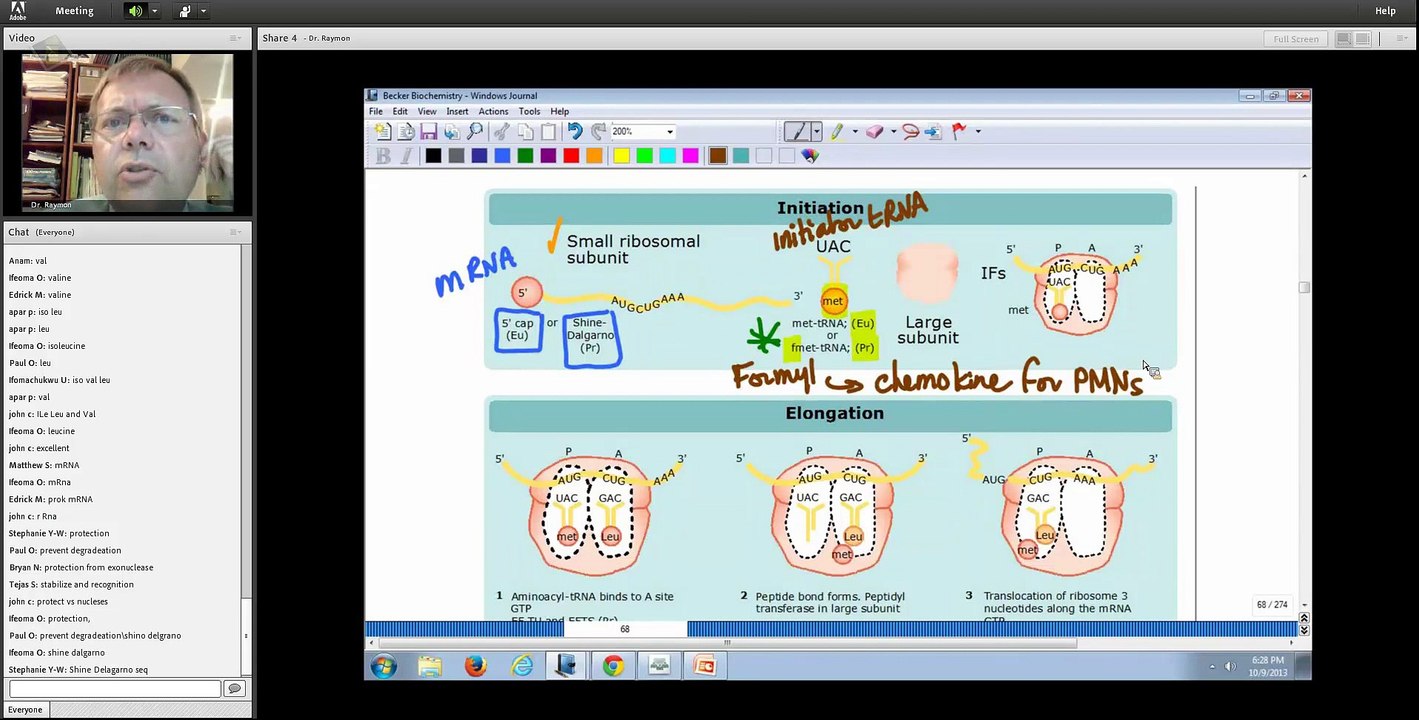Choose the Lasso selection tool
This screenshot has height=720, width=1419.
pos(910,131)
